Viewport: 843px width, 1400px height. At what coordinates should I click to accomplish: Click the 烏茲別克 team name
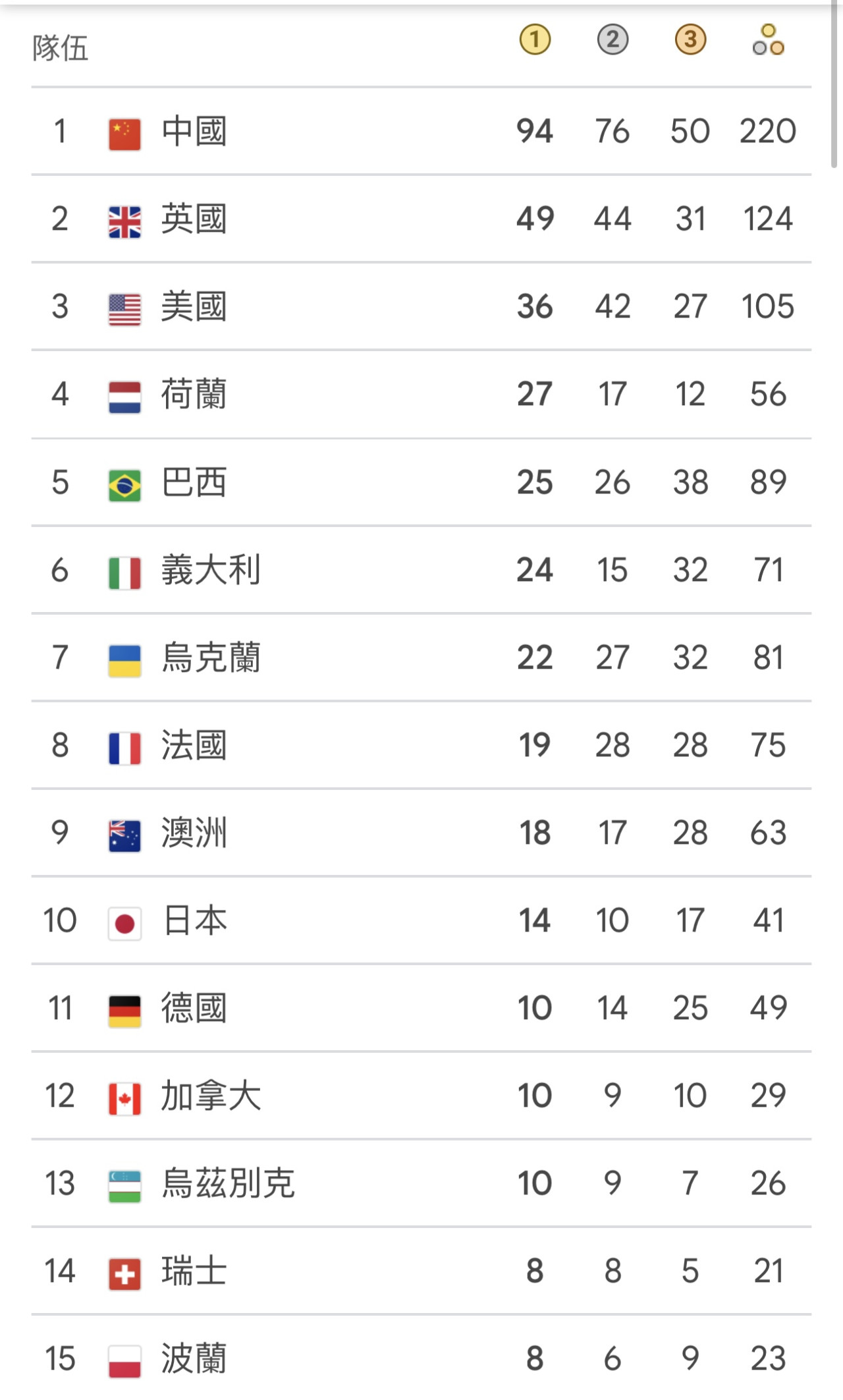coord(228,1183)
